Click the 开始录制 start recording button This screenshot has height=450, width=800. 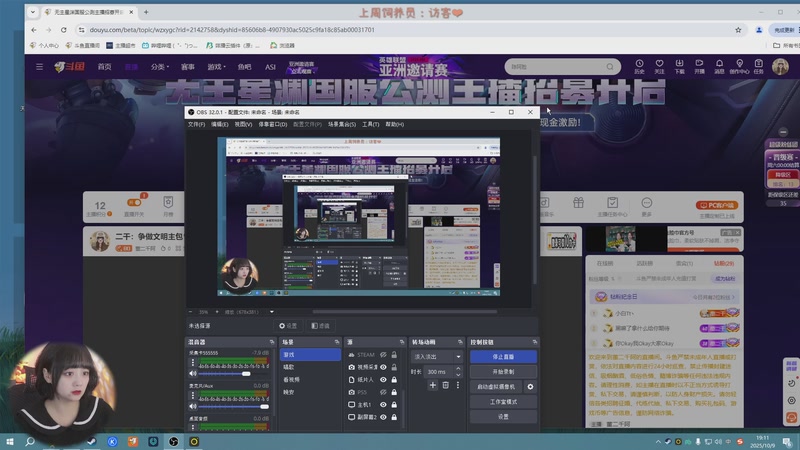503,372
